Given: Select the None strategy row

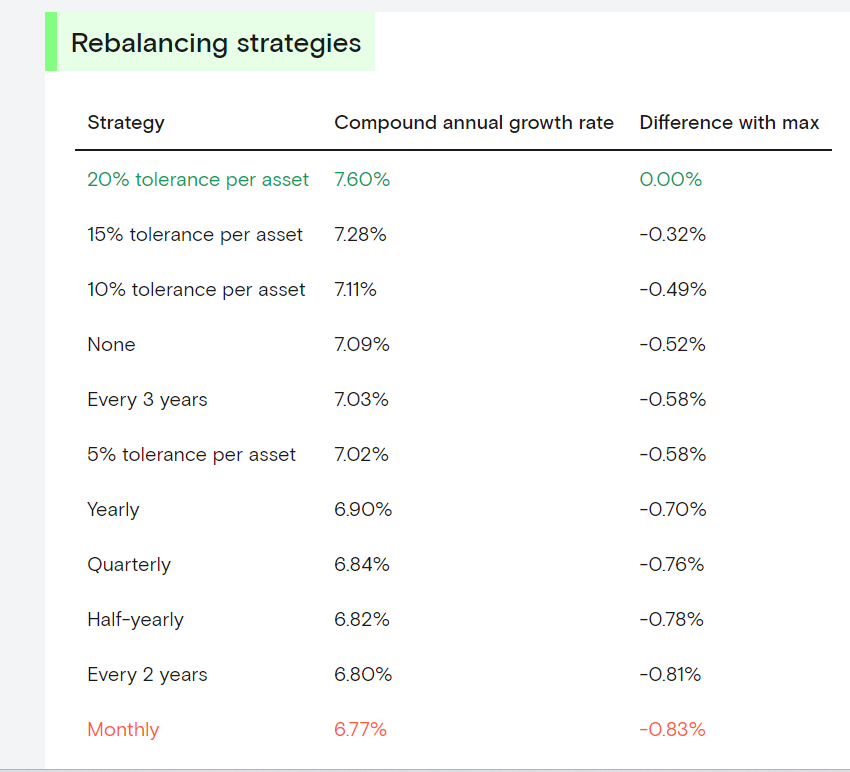Looking at the screenshot, I should [x=111, y=345].
